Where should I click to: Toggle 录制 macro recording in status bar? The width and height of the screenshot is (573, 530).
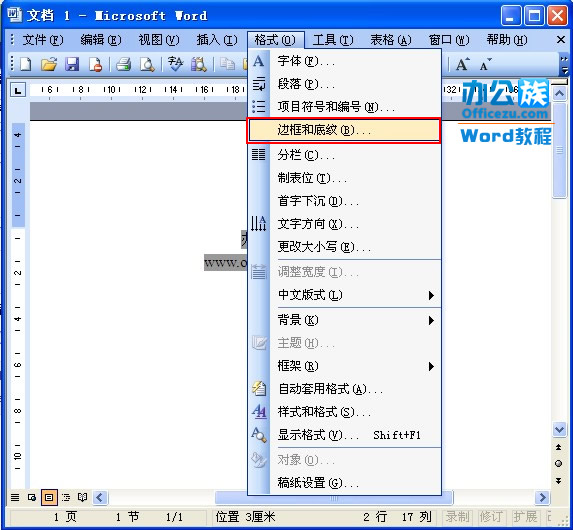458,516
